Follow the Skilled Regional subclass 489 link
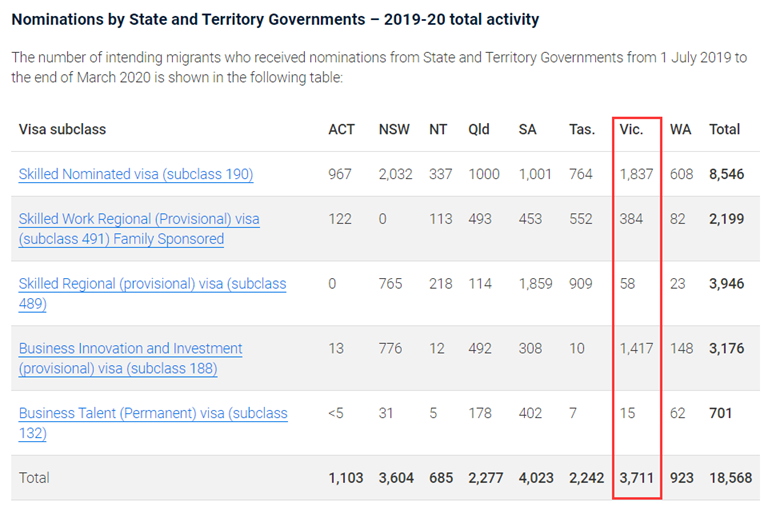 tap(152, 293)
